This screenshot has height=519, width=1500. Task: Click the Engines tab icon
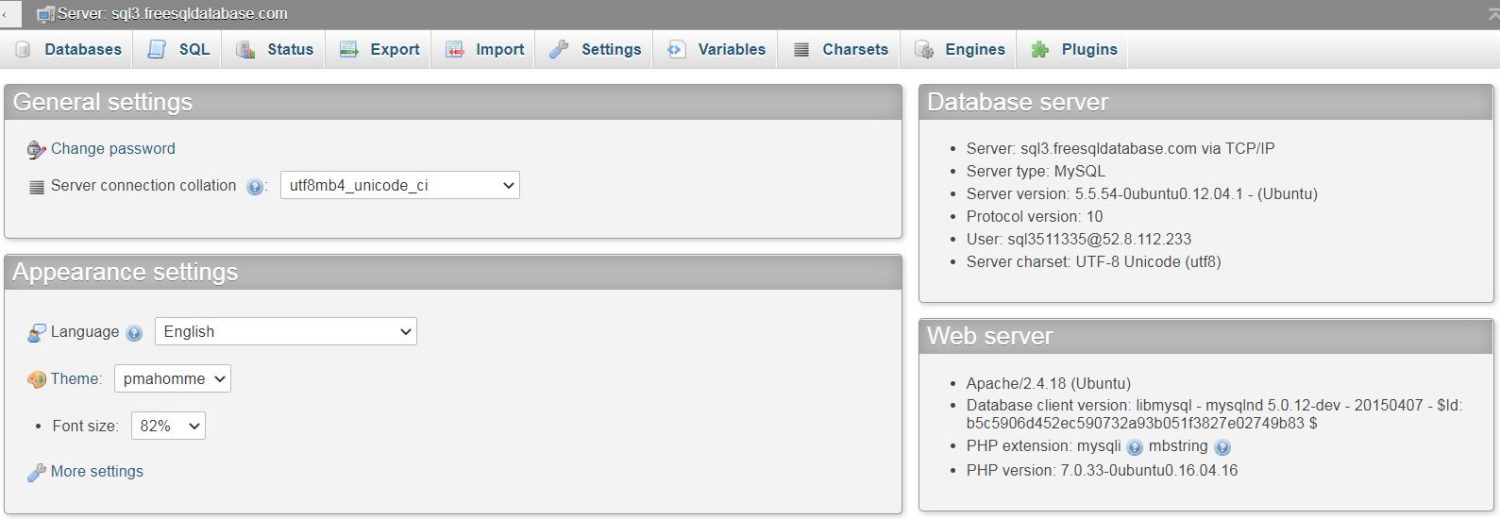[x=924, y=49]
